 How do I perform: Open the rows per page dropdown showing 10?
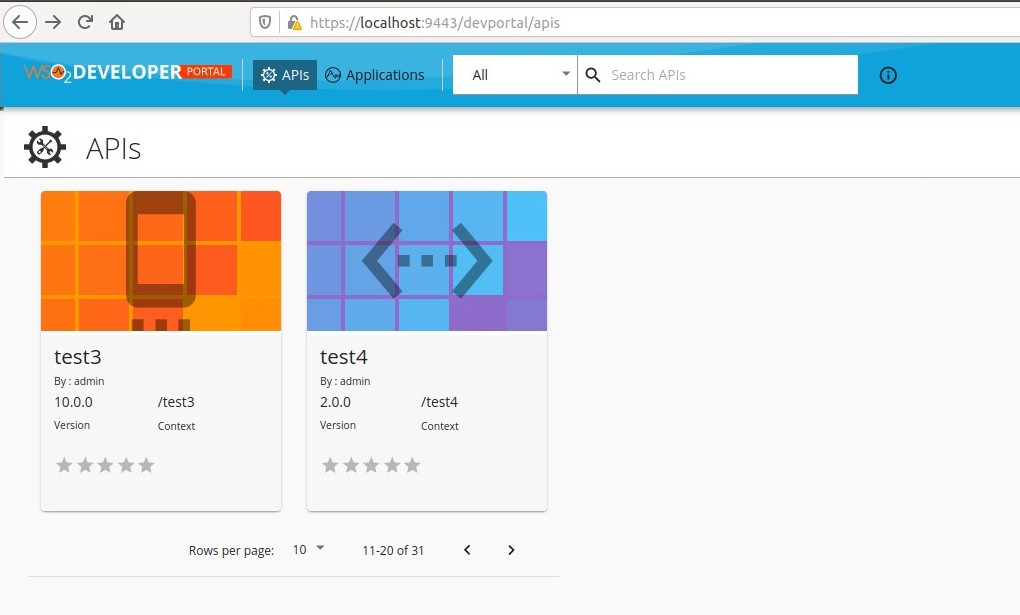tap(308, 550)
